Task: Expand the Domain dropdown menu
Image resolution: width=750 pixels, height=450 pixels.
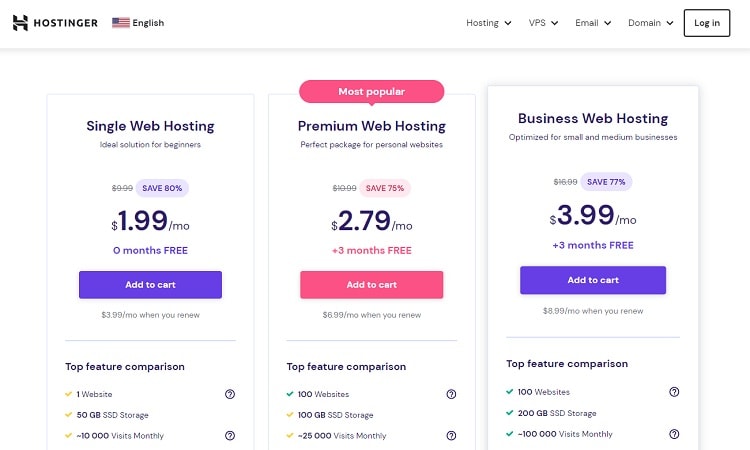Action: [651, 23]
